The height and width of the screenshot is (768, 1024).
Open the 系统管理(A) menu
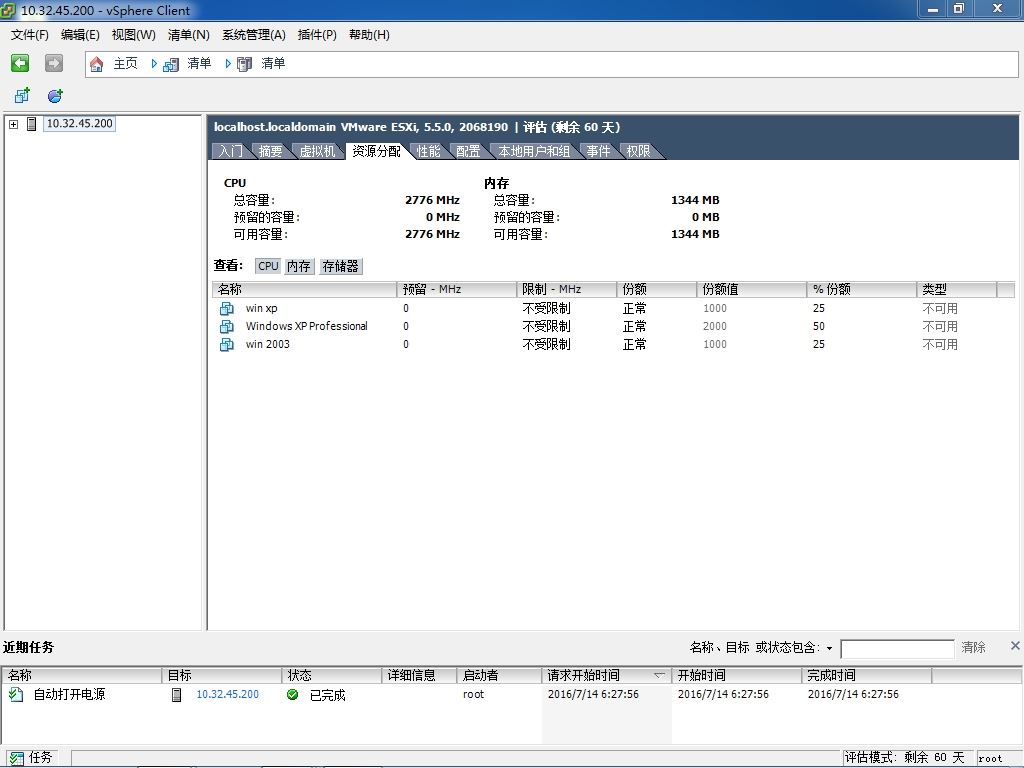pos(253,35)
